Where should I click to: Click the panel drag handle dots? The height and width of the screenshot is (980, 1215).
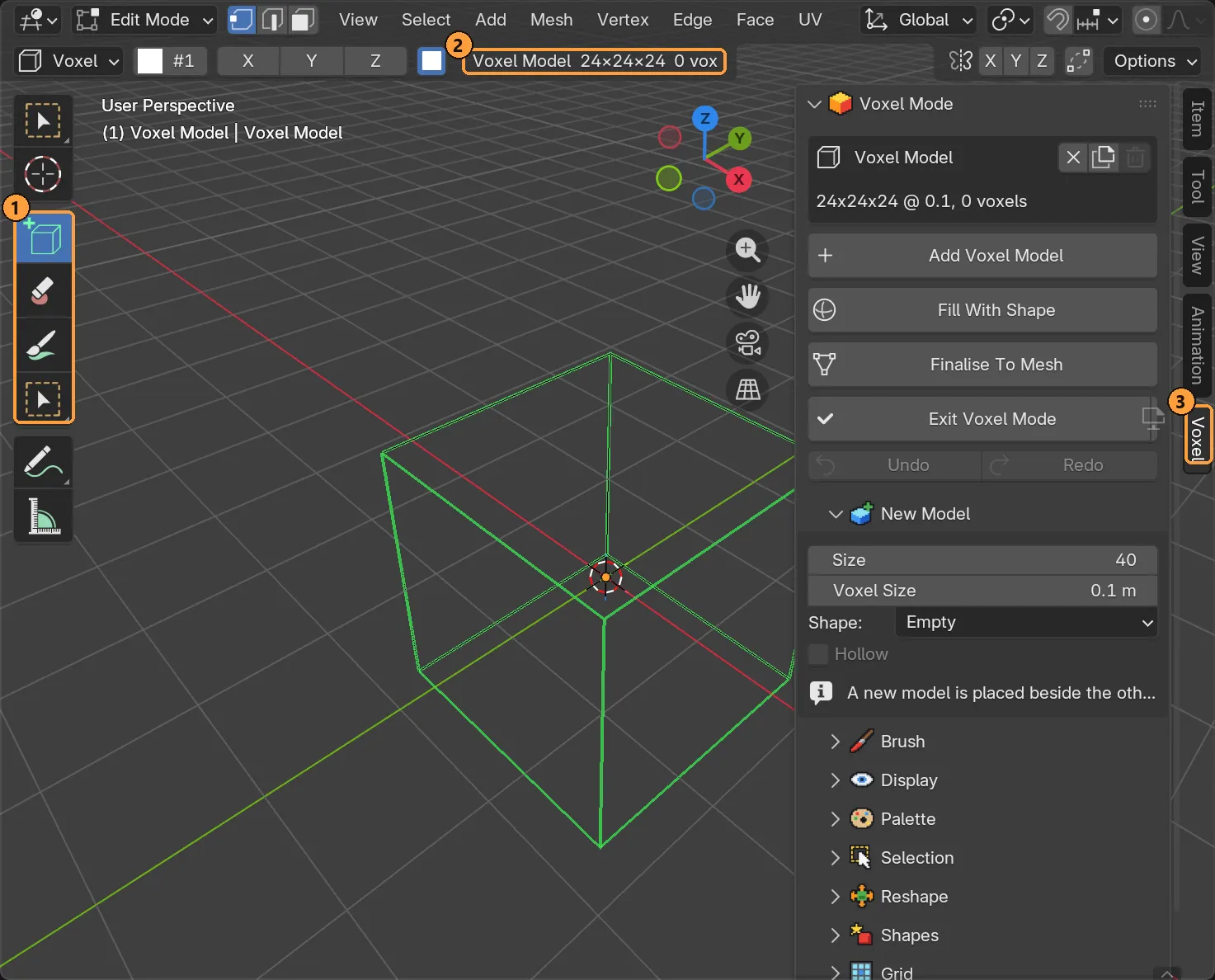click(x=1147, y=104)
